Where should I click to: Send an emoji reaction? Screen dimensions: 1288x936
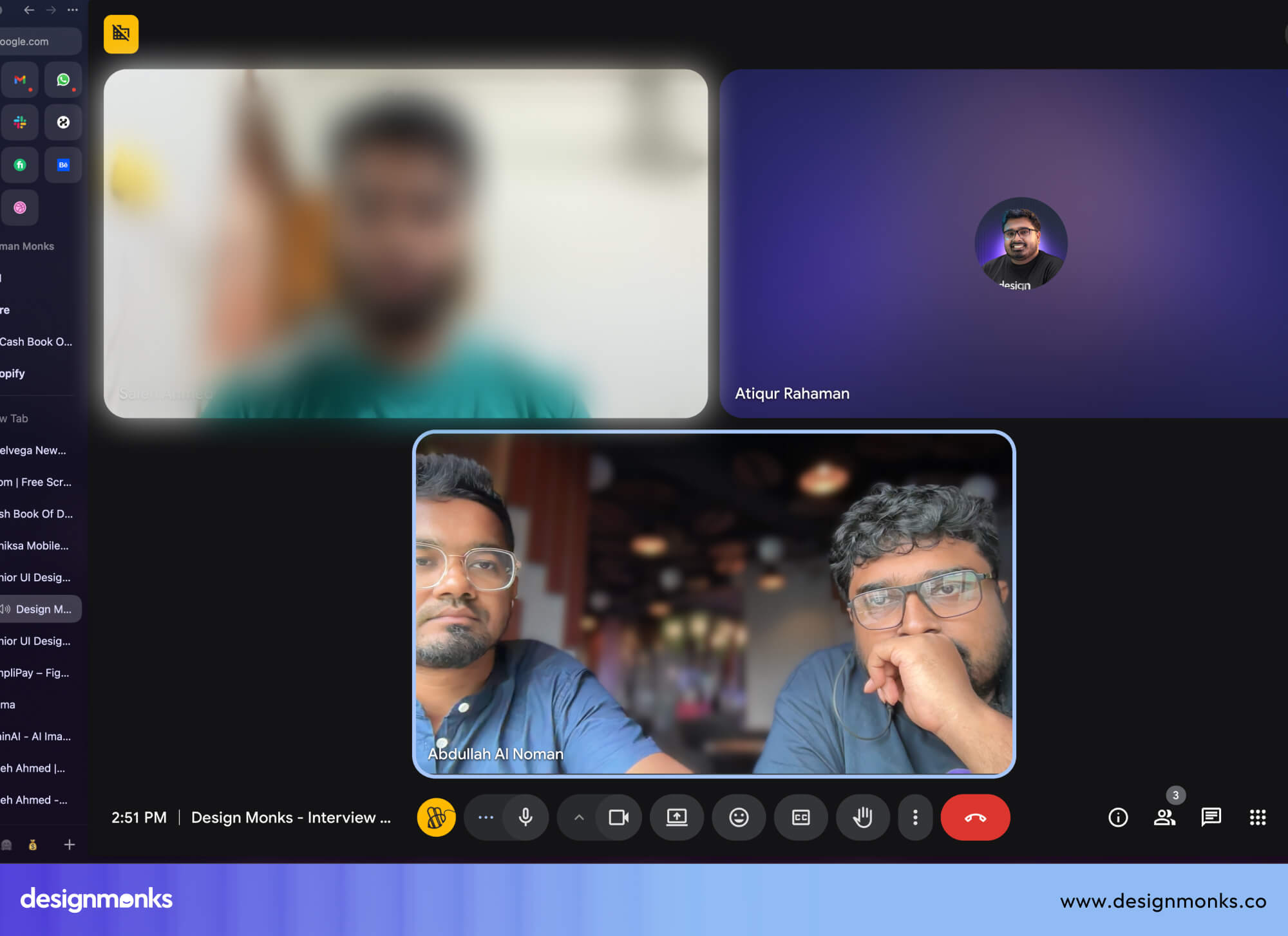[738, 818]
